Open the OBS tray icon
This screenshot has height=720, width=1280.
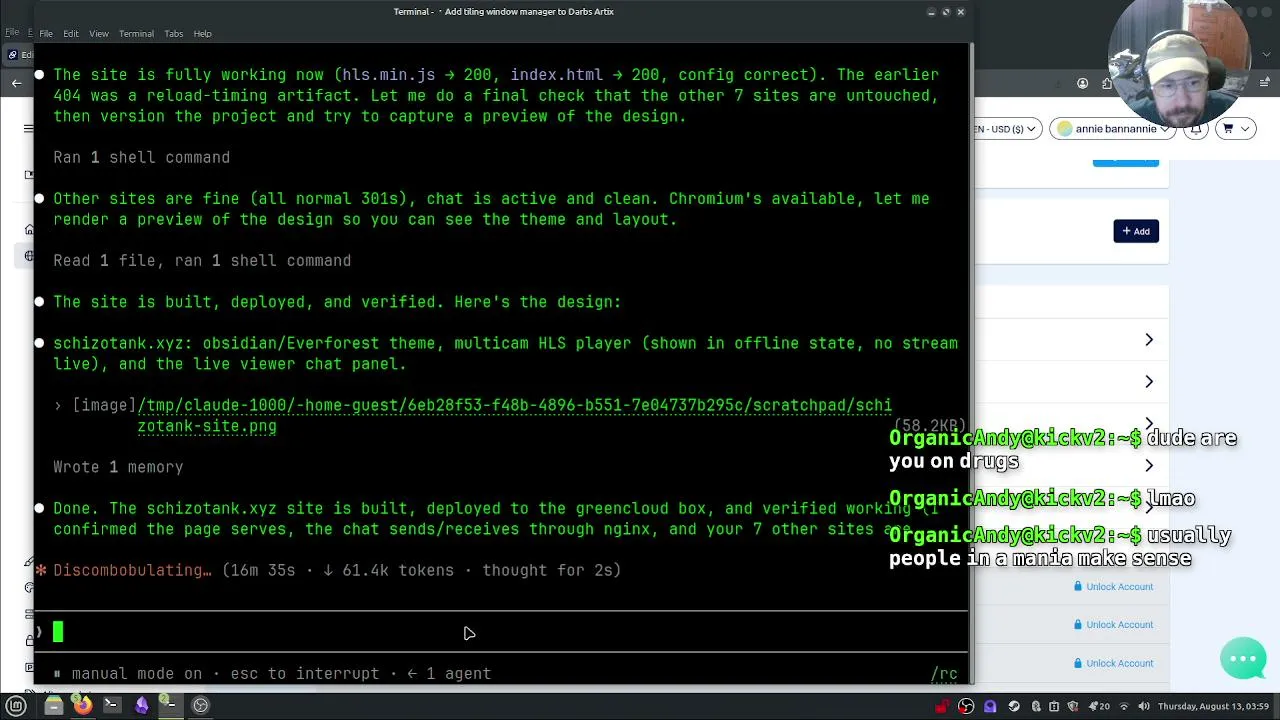966,706
